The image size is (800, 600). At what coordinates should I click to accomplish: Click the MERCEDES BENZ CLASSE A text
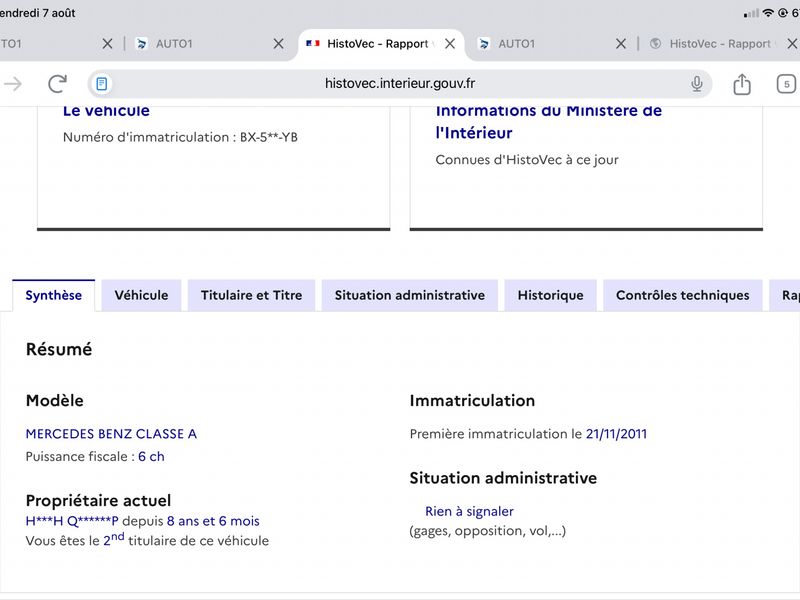click(111, 434)
